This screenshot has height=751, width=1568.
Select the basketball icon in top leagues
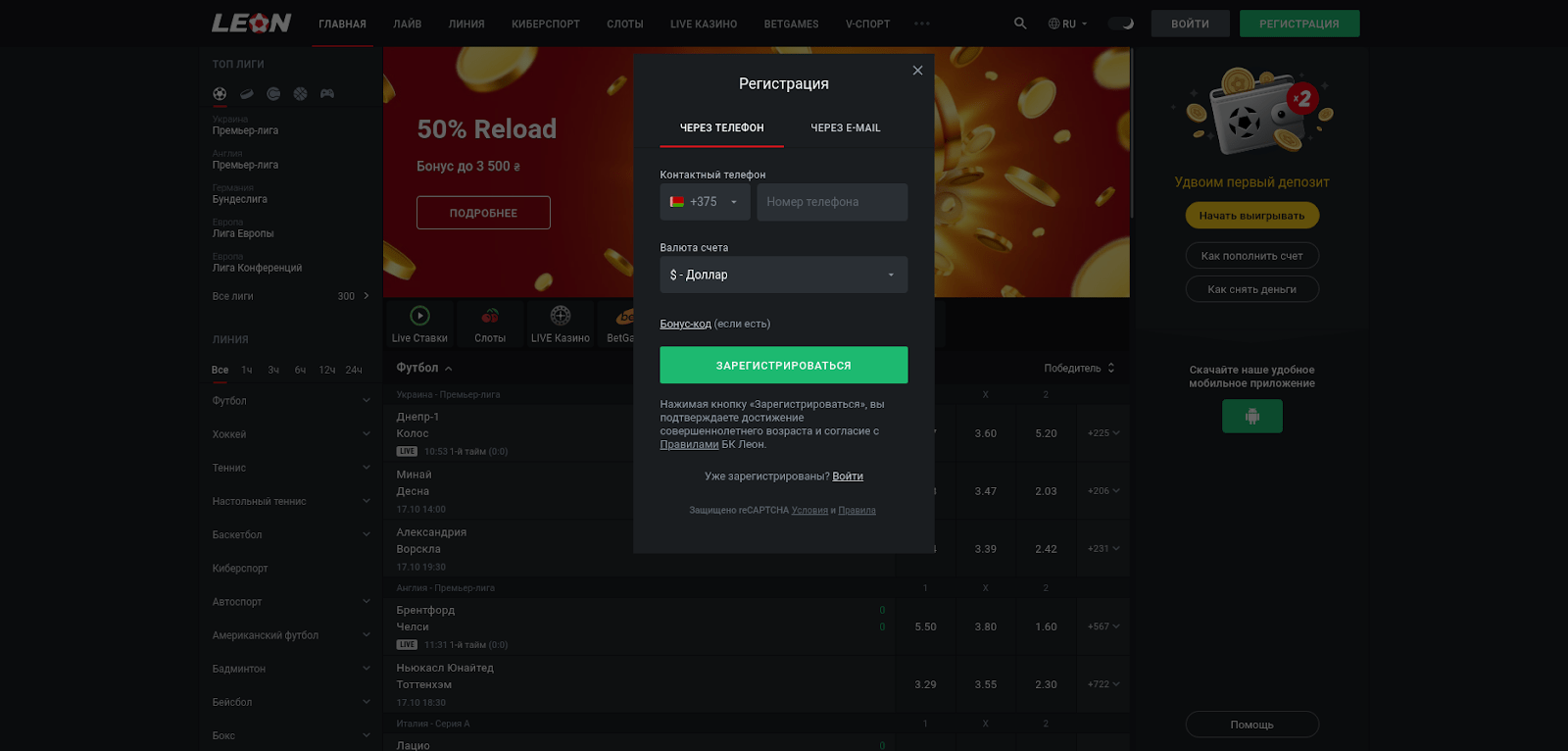point(300,94)
